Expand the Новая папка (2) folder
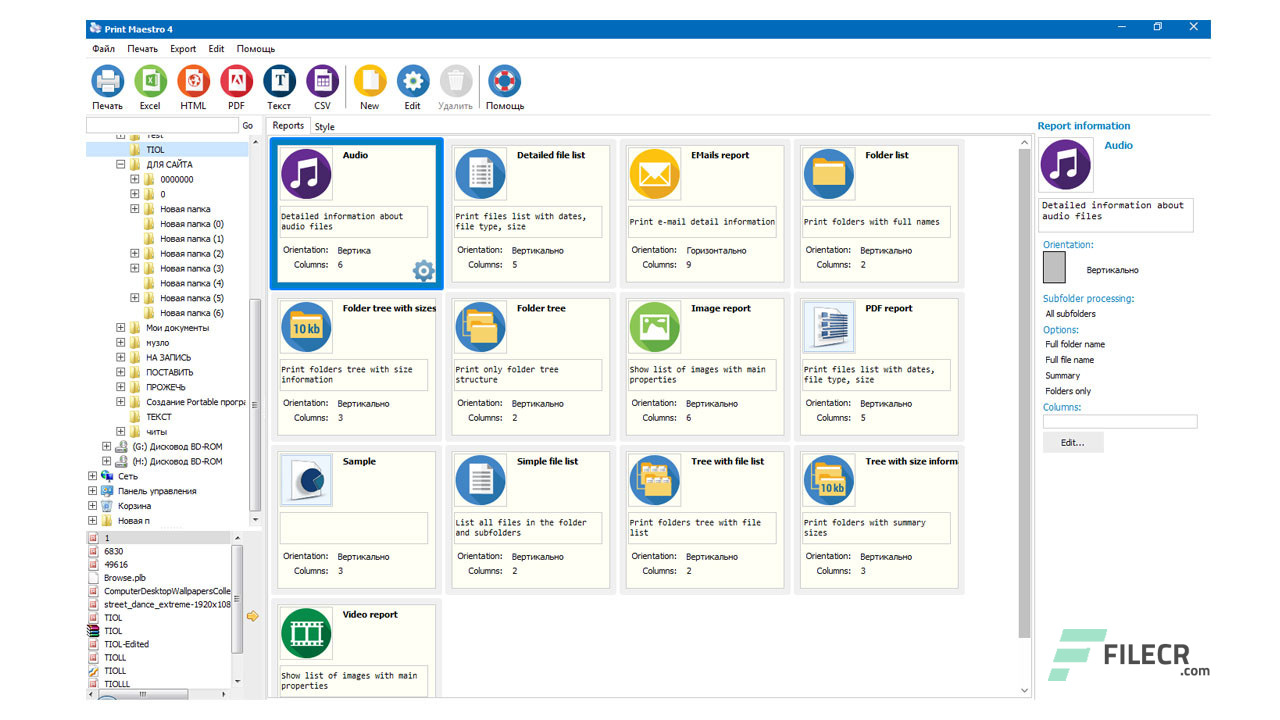 [135, 253]
